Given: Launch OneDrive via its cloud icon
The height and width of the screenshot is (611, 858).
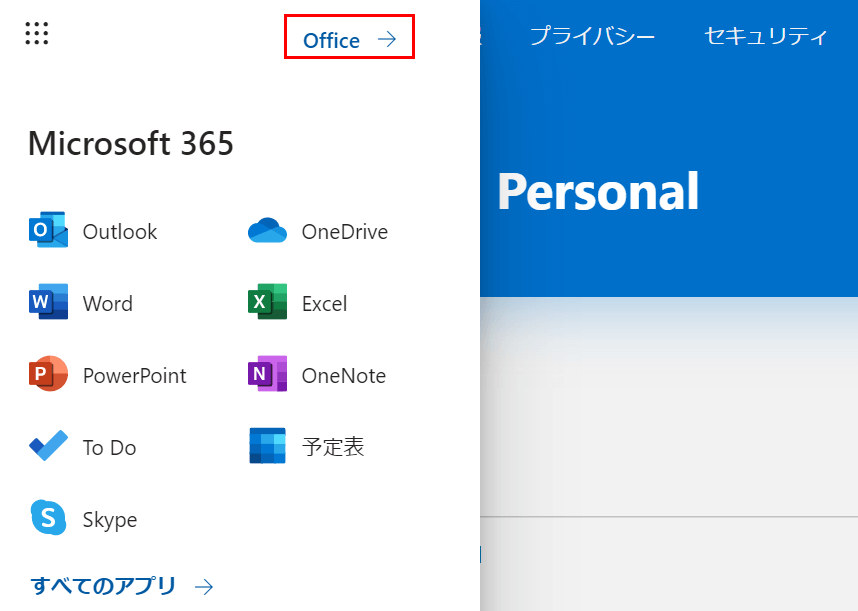Looking at the screenshot, I should pos(267,230).
